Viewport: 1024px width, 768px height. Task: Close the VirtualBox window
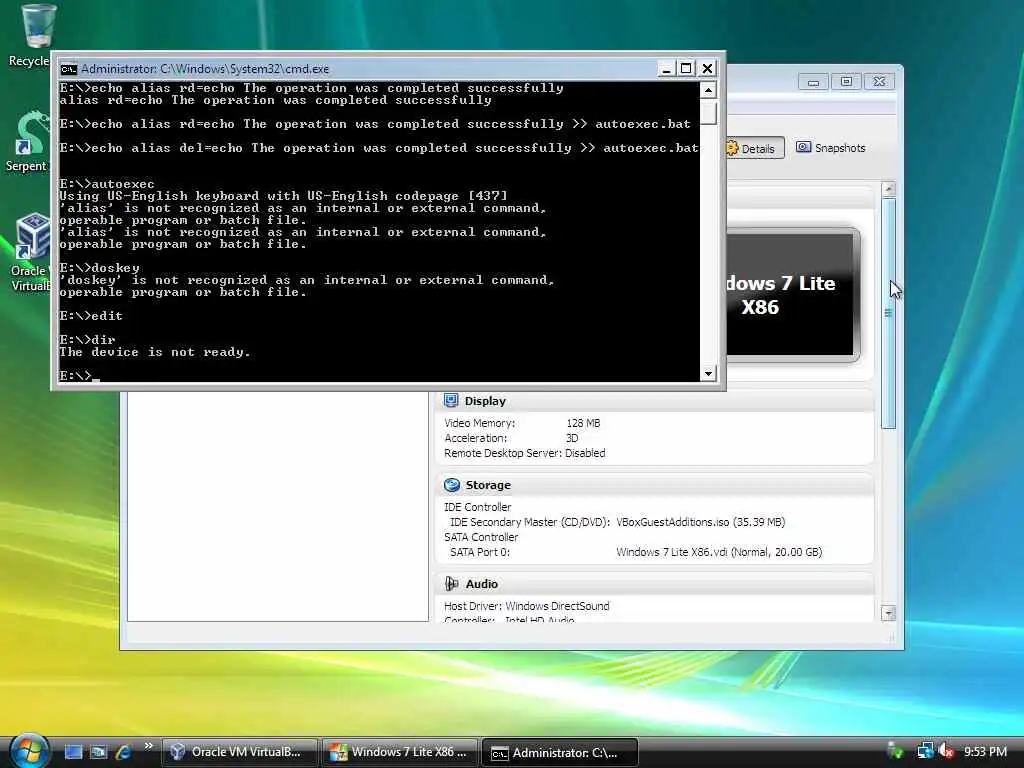click(880, 82)
